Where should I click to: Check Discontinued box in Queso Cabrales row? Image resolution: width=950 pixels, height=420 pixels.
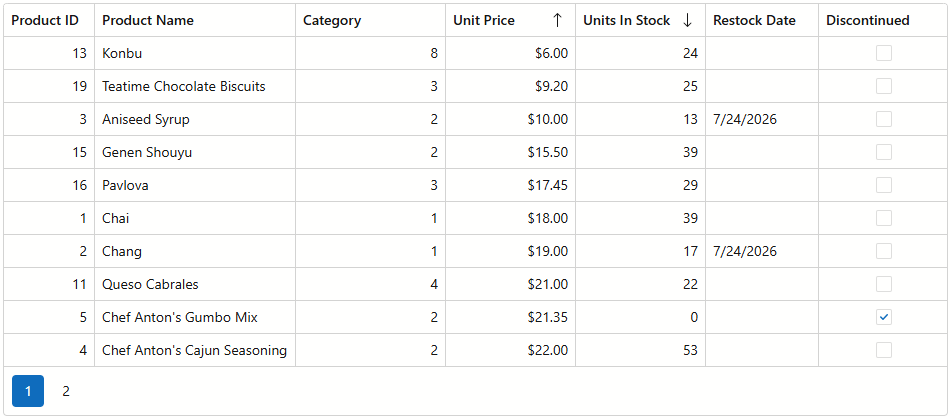[x=884, y=284]
